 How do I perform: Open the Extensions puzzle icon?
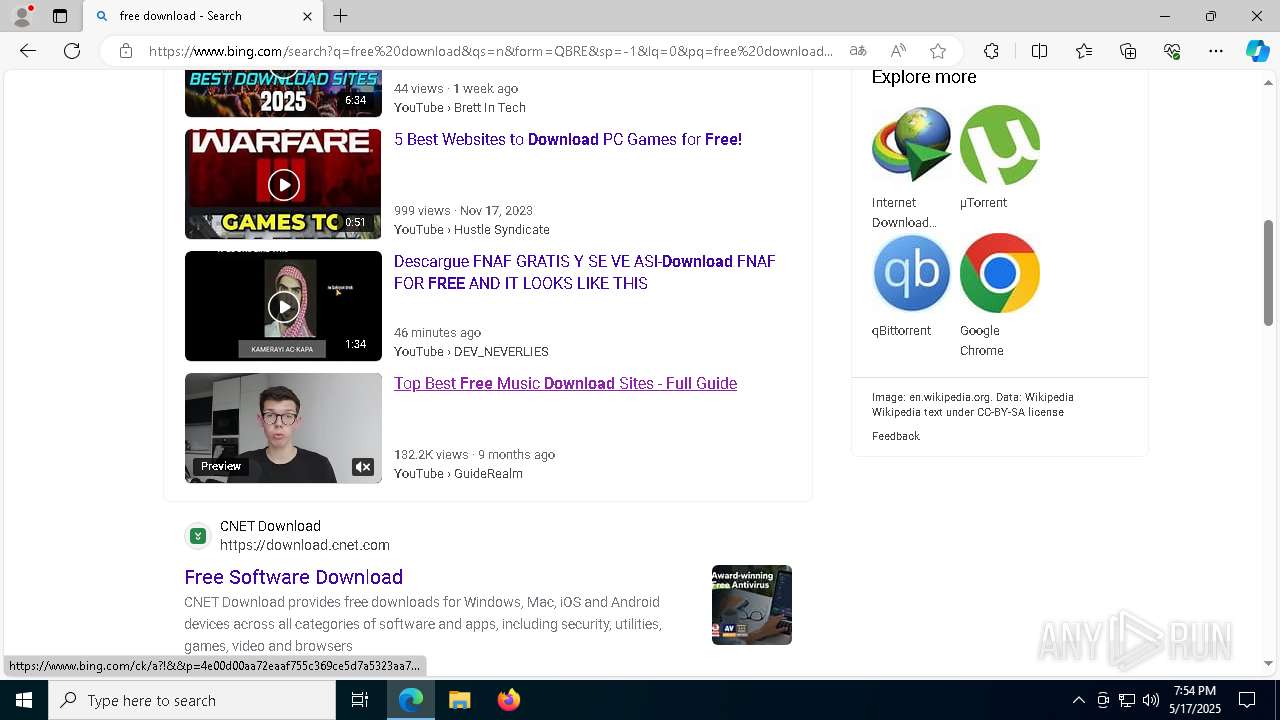(x=991, y=51)
